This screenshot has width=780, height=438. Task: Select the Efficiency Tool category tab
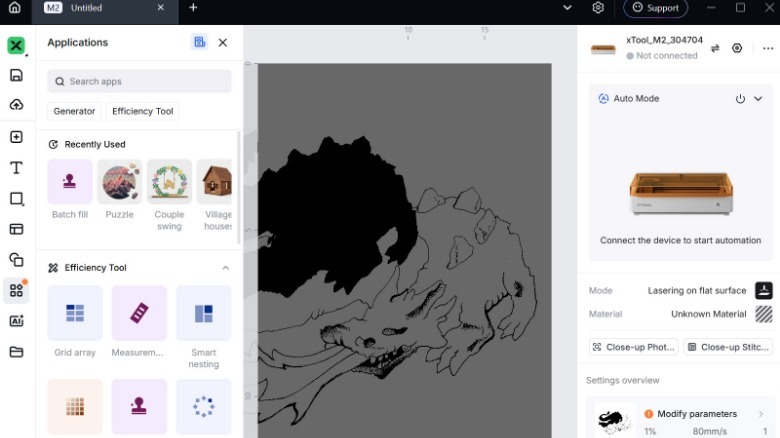tap(143, 111)
